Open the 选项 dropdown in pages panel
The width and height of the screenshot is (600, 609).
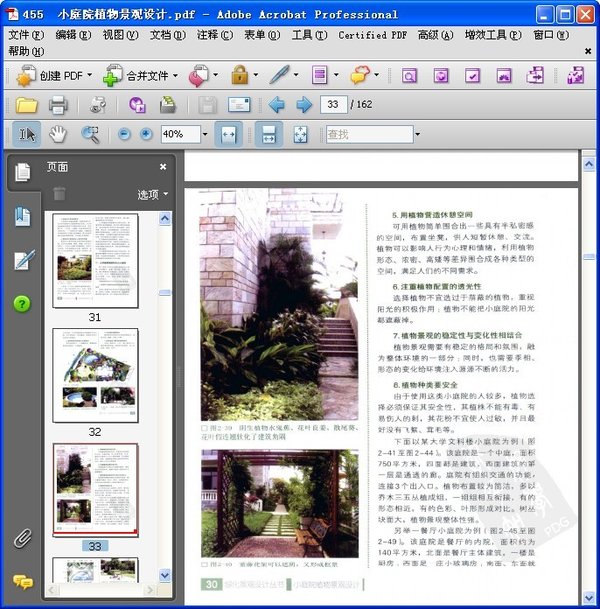(x=152, y=194)
